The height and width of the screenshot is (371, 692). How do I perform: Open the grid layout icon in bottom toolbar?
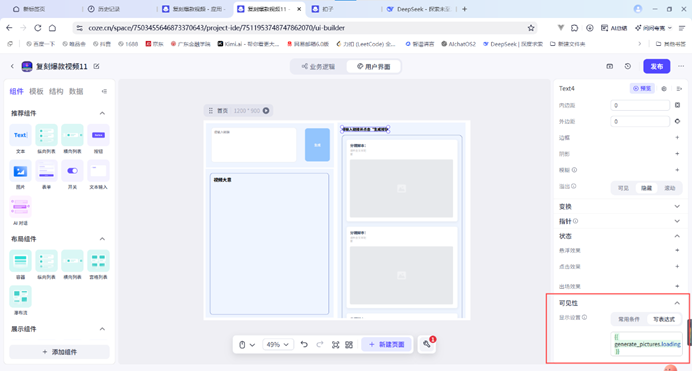[349, 345]
